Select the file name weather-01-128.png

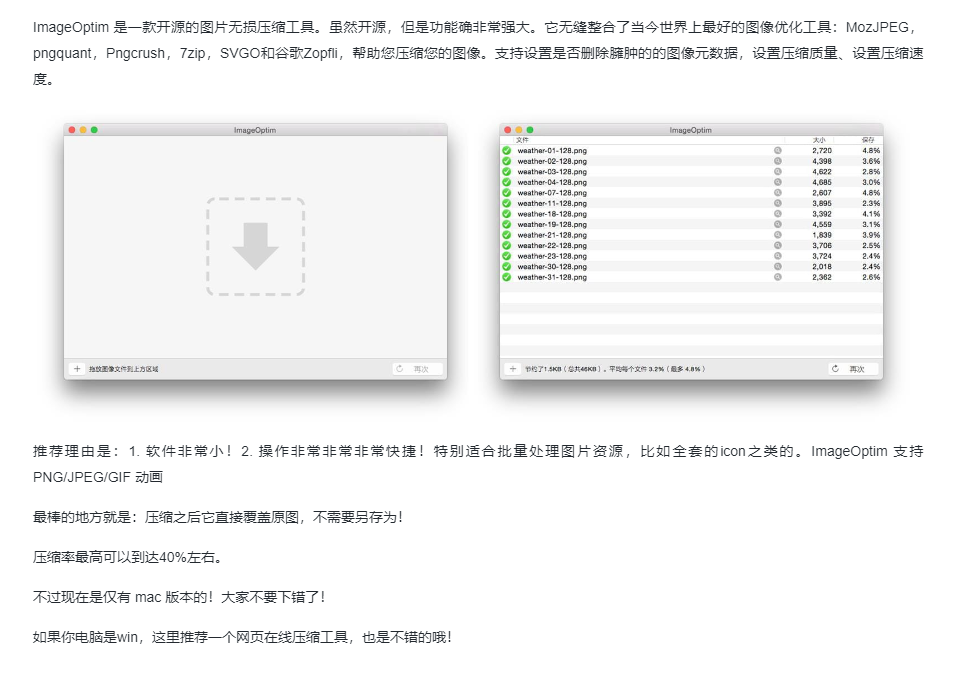552,151
